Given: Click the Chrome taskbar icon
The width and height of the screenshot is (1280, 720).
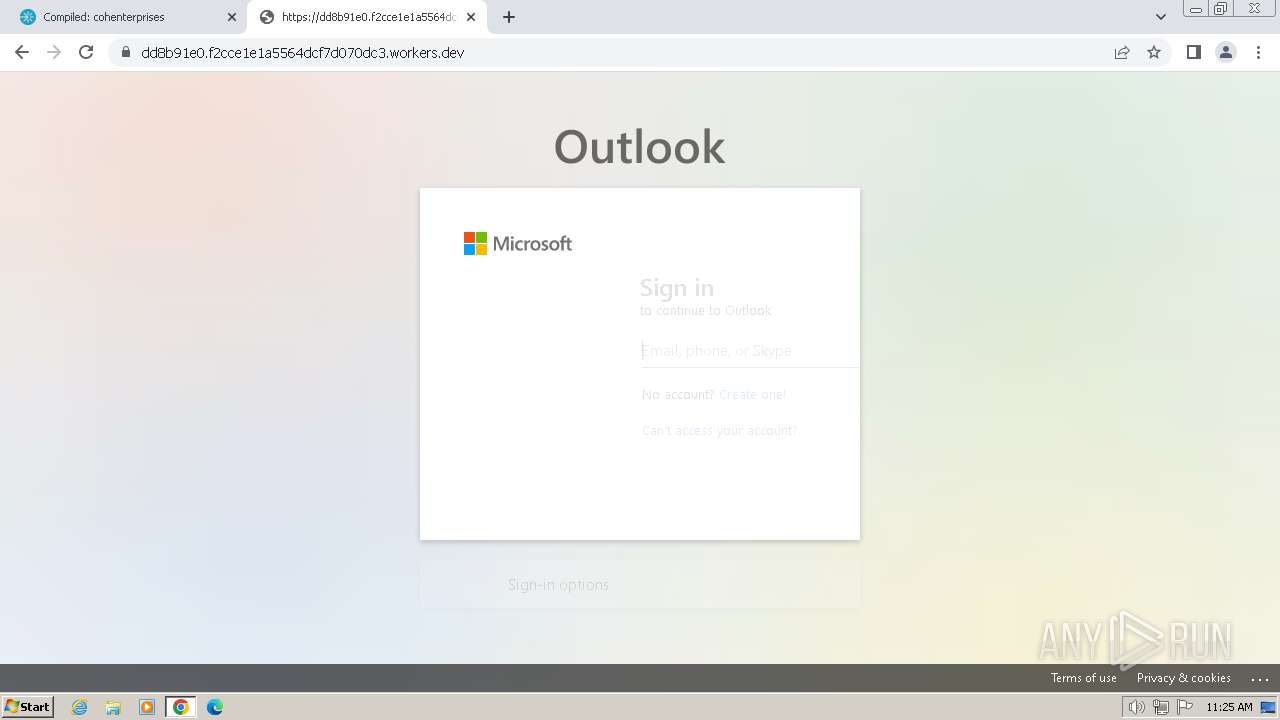Looking at the screenshot, I should [x=181, y=707].
